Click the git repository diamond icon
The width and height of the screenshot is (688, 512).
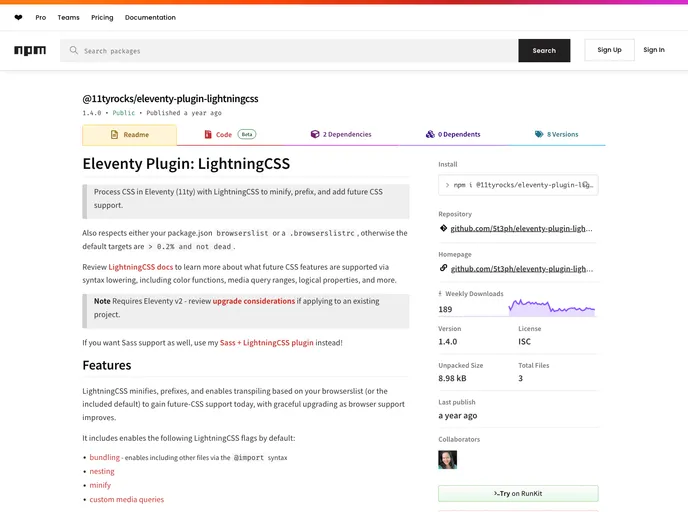pos(443,228)
